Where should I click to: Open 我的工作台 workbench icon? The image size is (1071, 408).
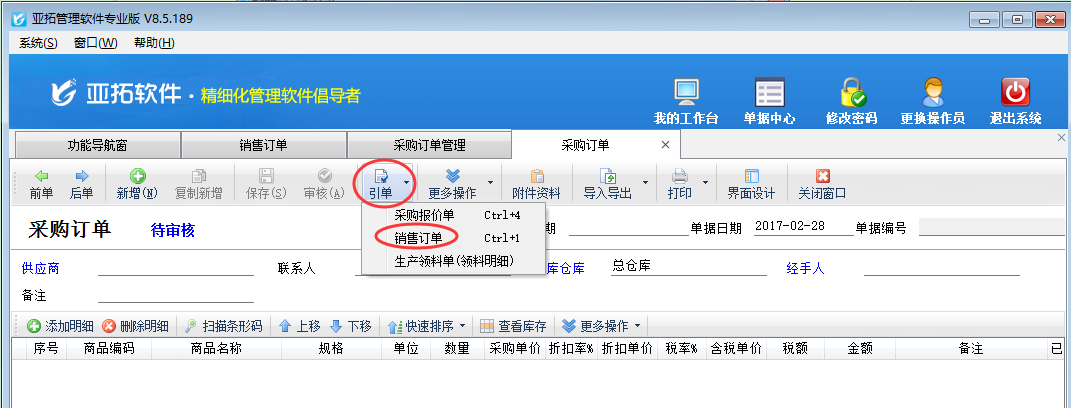tap(686, 100)
